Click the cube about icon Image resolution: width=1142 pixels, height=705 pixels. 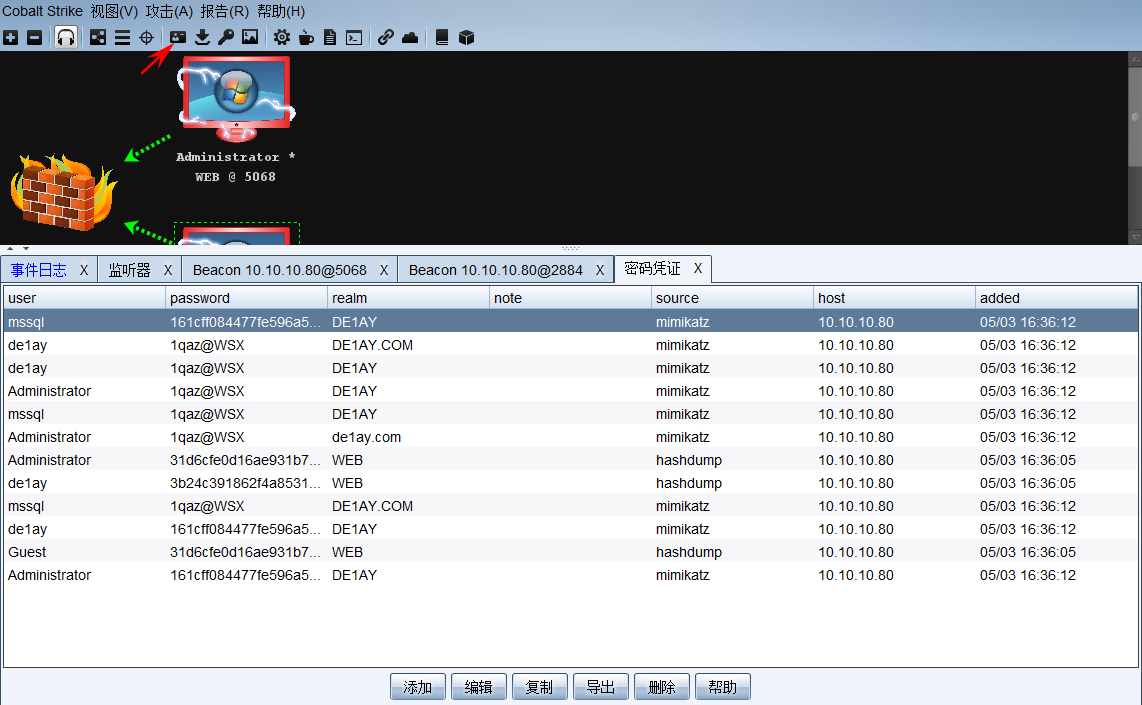[466, 38]
